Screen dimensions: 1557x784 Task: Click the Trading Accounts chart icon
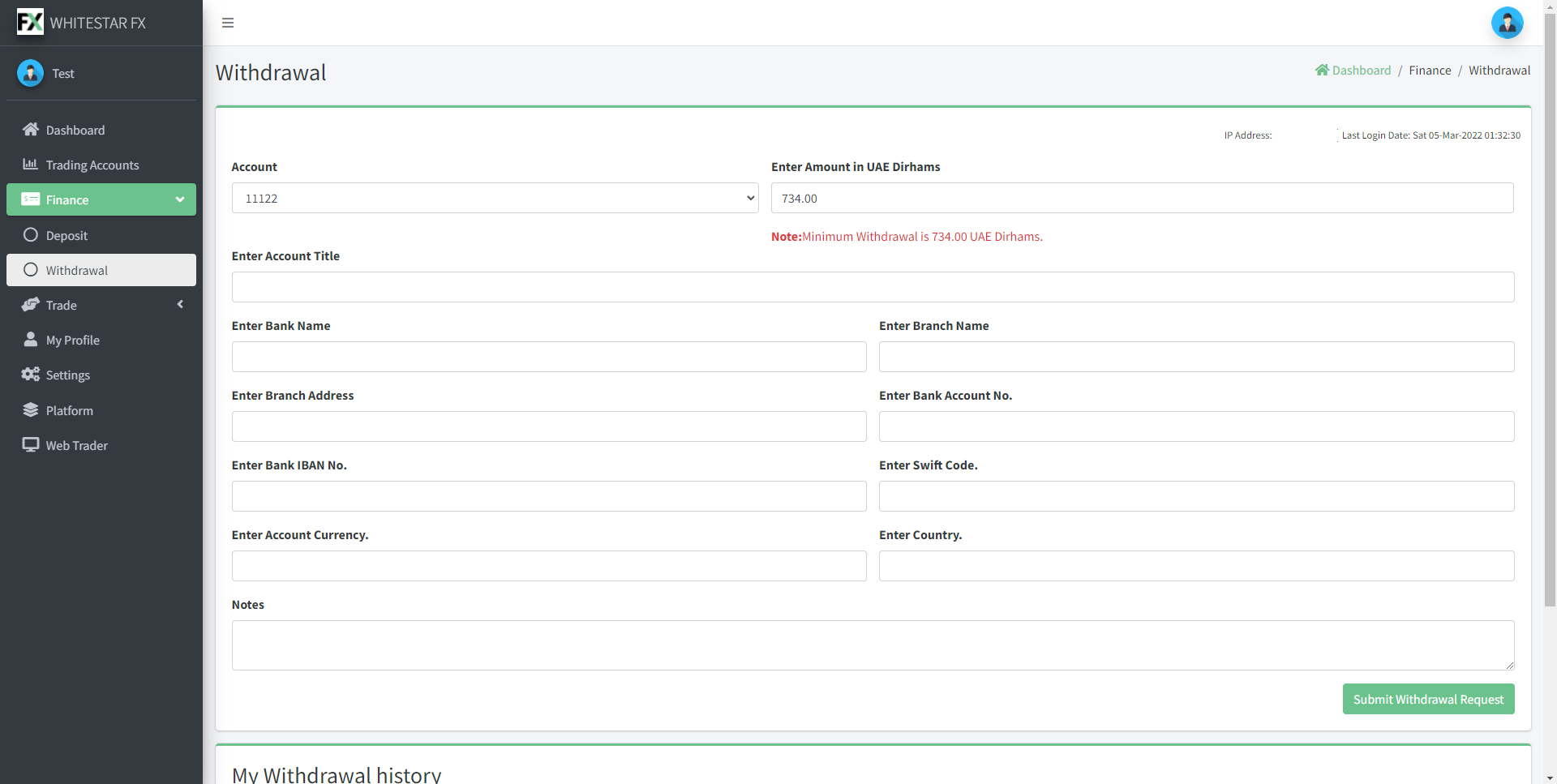(31, 165)
